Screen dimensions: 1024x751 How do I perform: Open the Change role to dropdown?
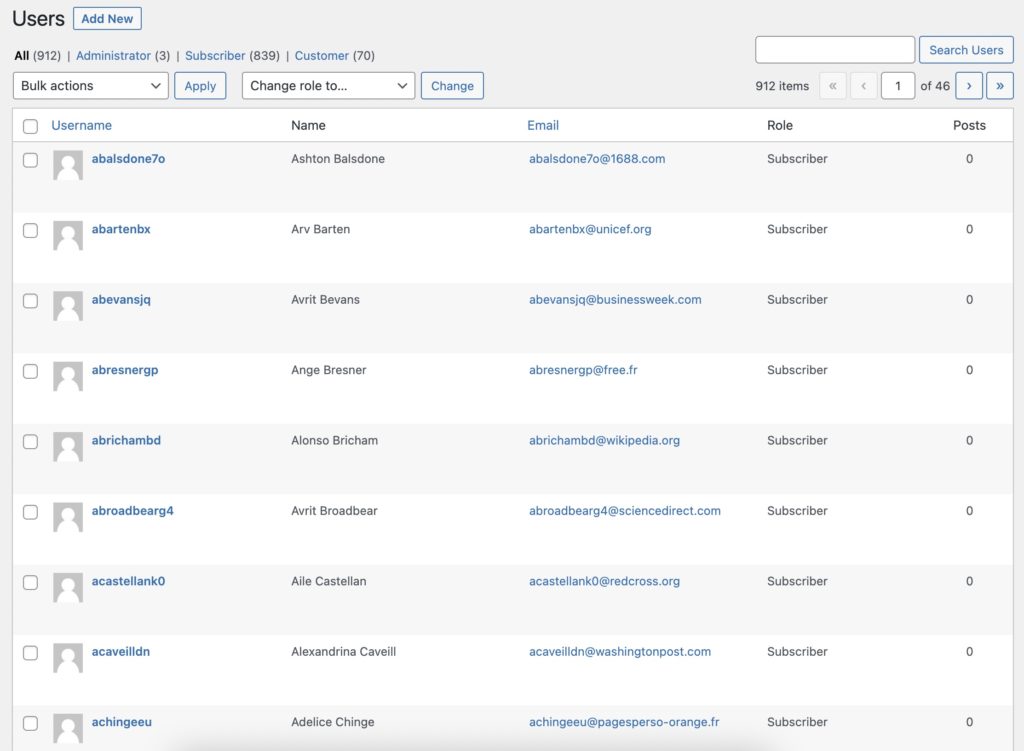328,86
